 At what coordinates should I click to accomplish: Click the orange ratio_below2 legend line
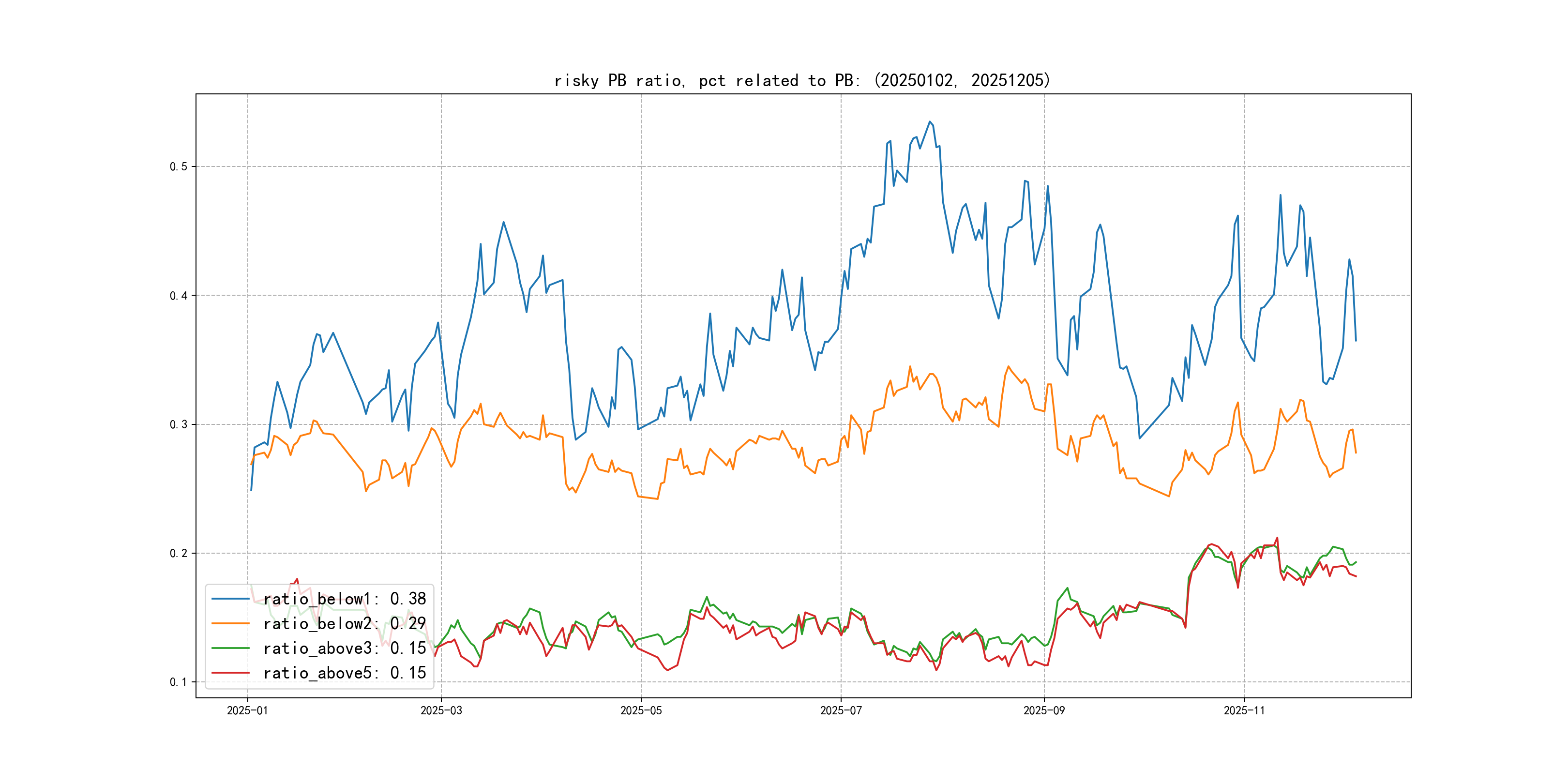230,623
